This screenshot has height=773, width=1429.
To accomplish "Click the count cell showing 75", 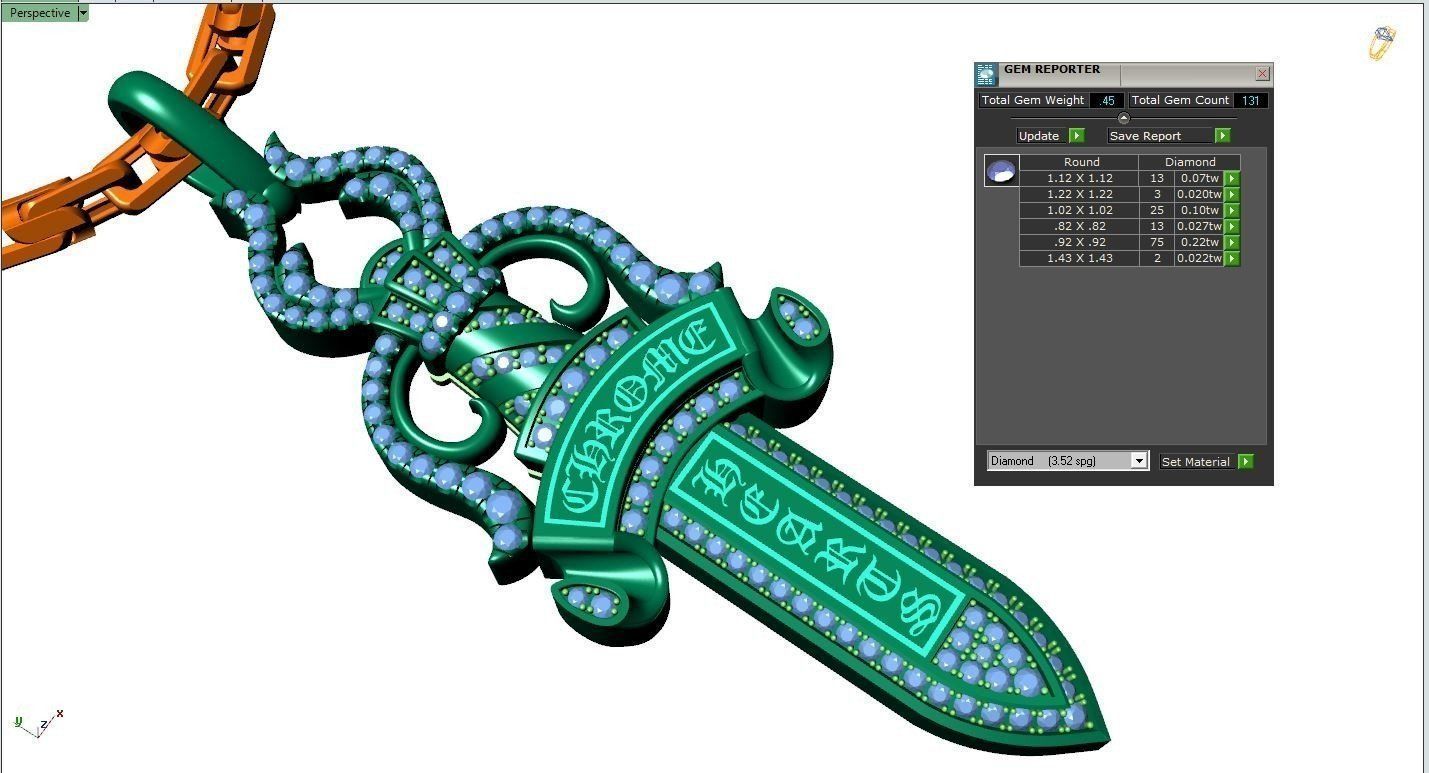I will tap(1157, 242).
